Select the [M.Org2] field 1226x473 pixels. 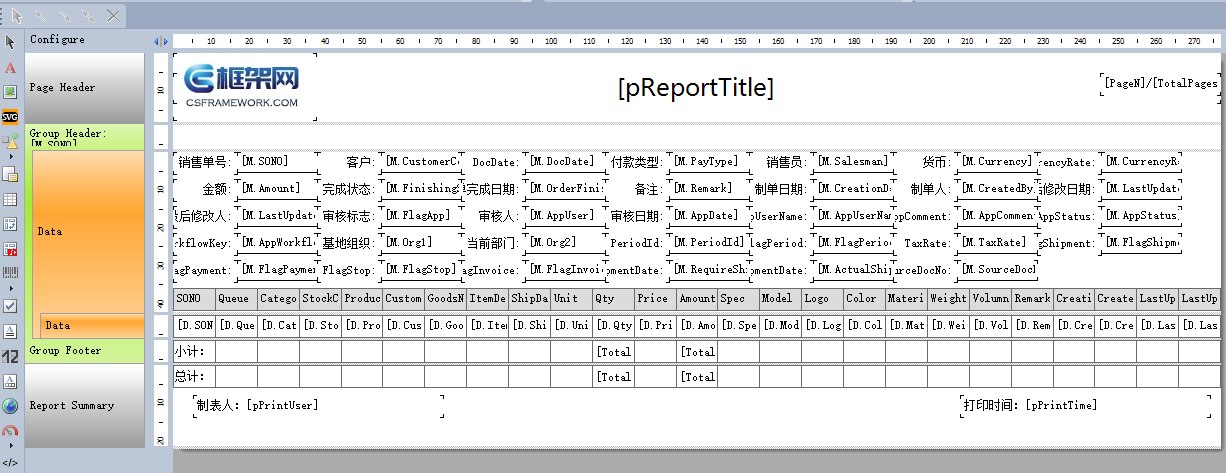(566, 242)
